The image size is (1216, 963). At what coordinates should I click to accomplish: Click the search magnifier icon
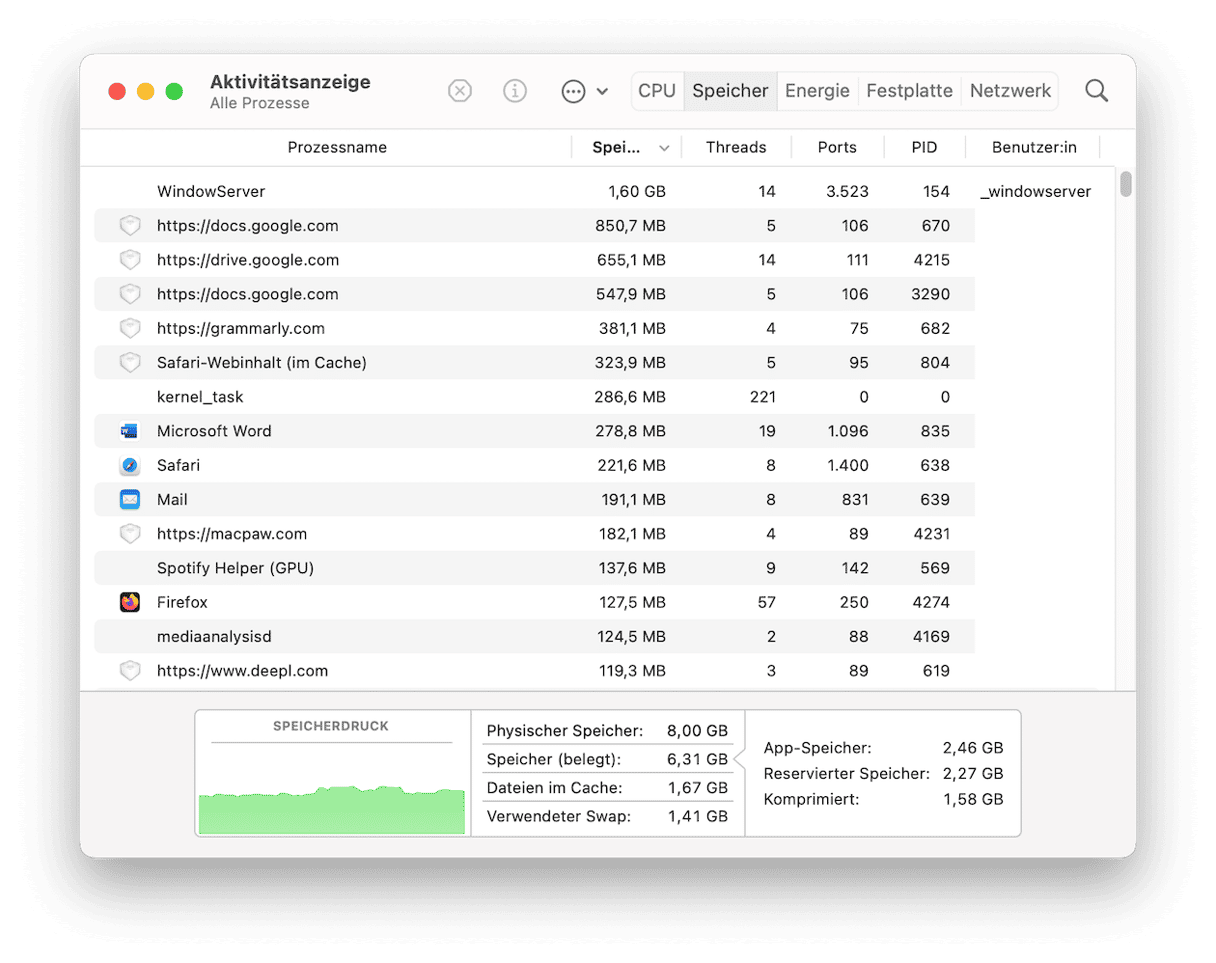[x=1096, y=91]
